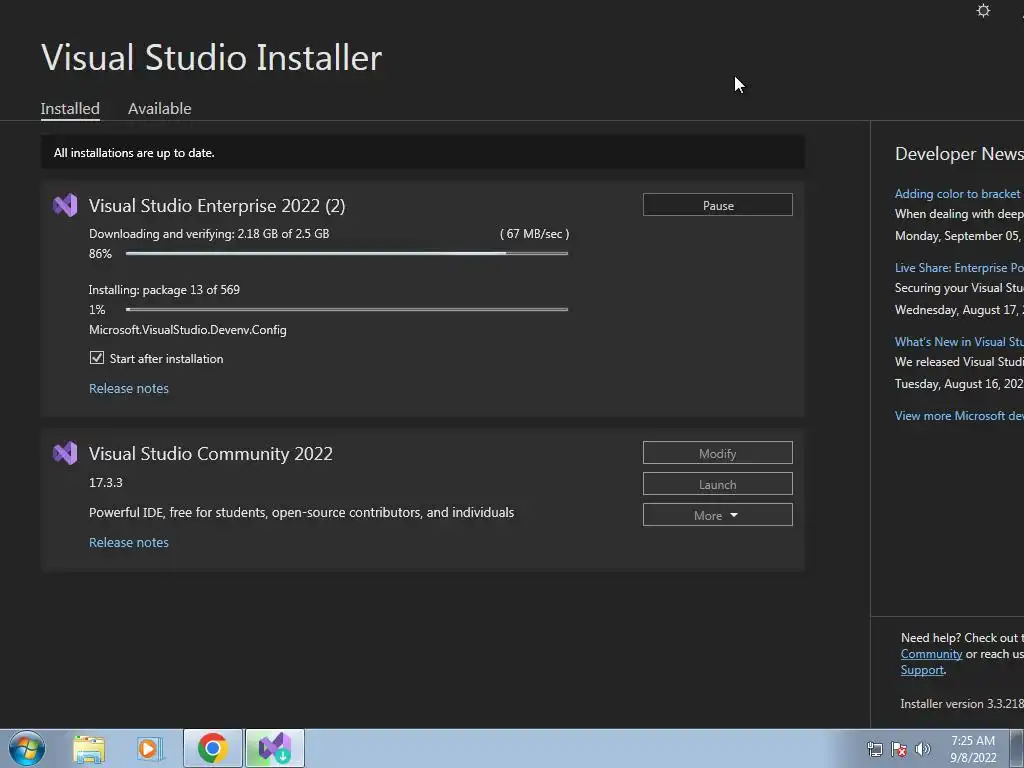The image size is (1024, 768).
Task: Open the Support link
Action: (922, 670)
